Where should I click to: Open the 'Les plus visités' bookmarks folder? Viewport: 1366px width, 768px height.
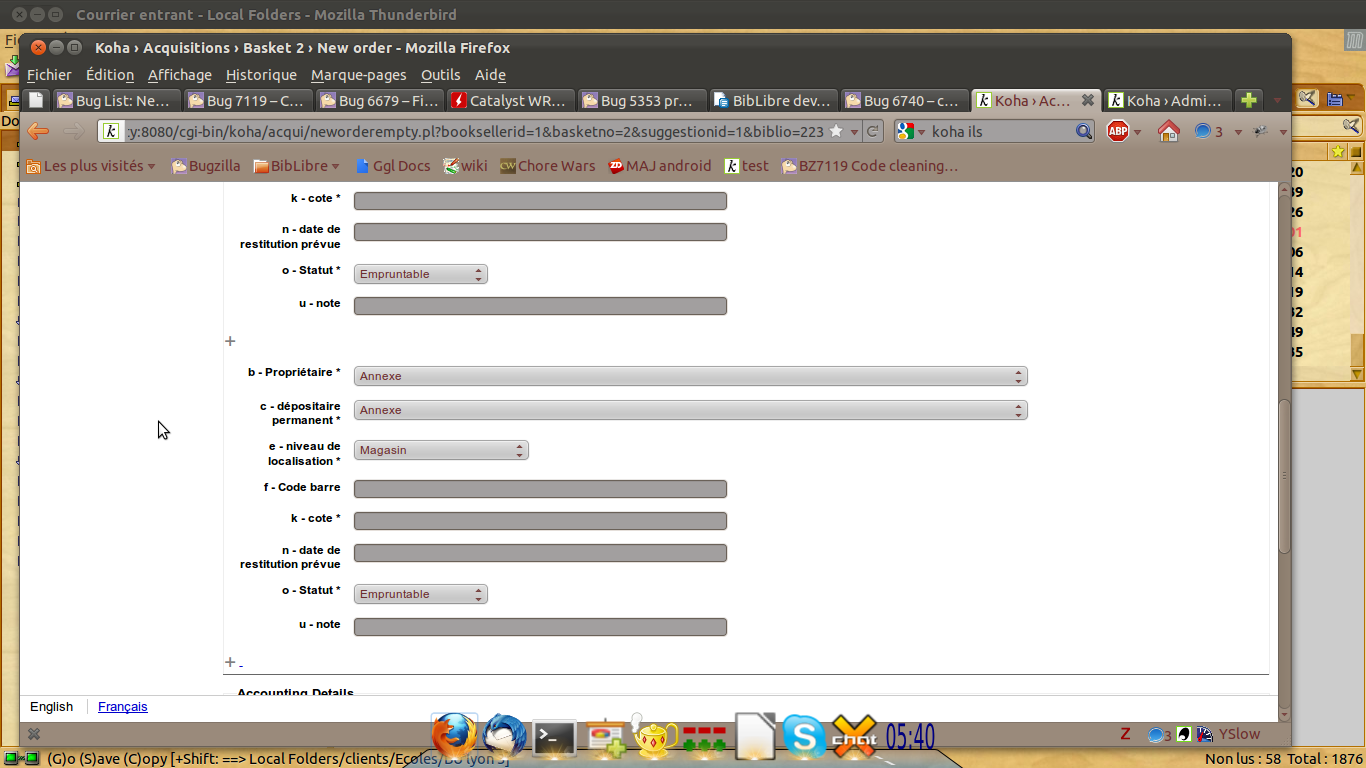(x=91, y=166)
